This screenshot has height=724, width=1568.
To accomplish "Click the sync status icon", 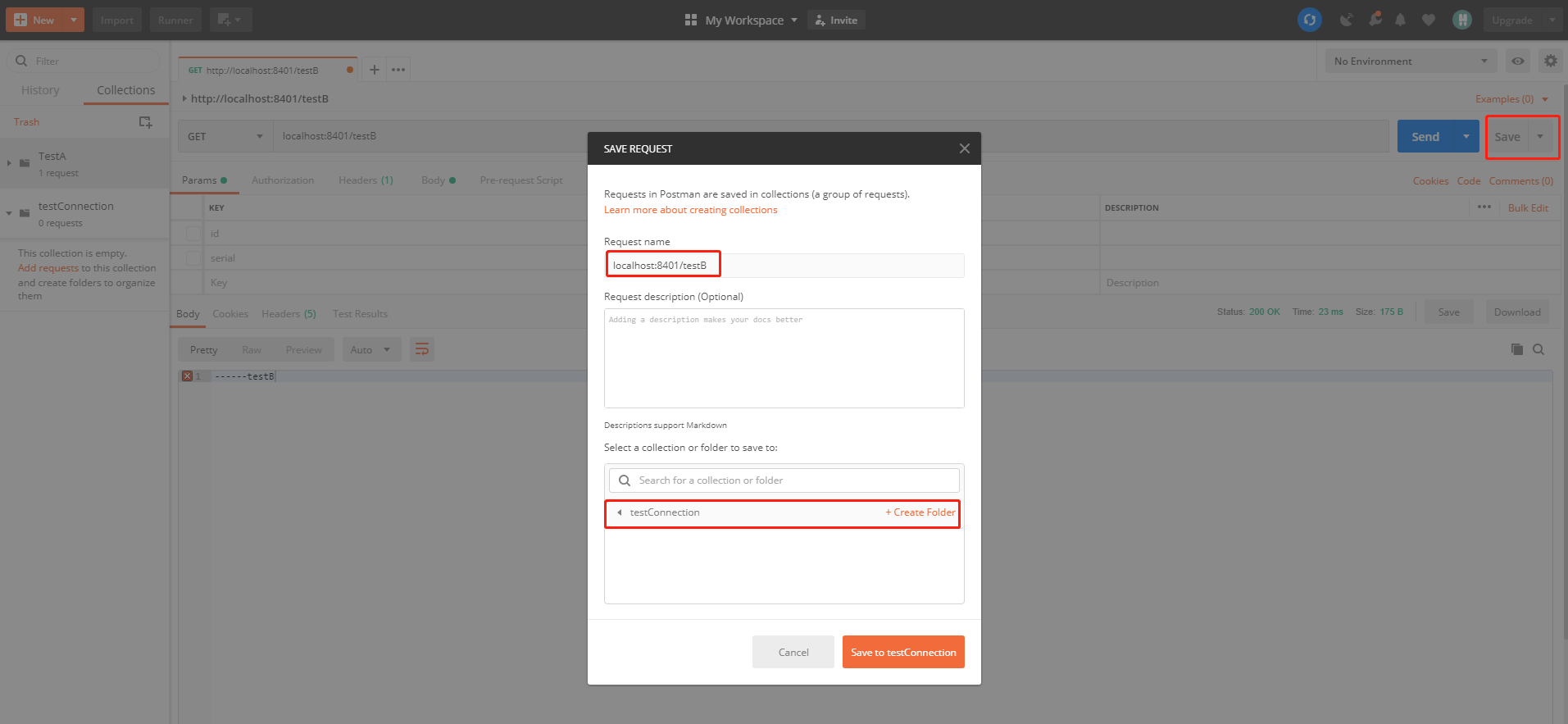I will point(1310,20).
